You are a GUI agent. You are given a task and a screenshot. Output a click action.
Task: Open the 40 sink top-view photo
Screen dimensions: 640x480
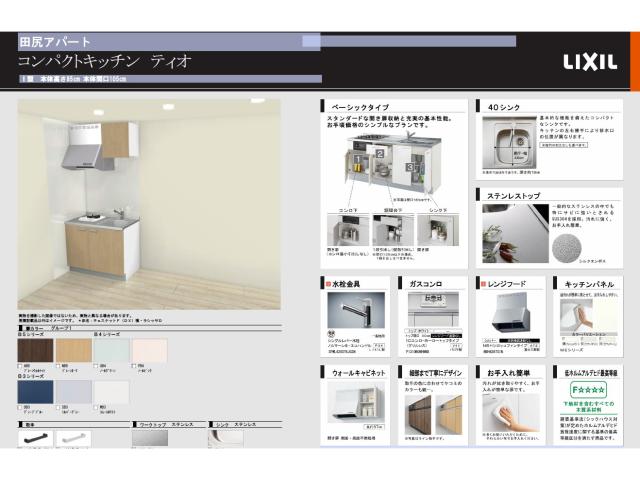tap(509, 143)
